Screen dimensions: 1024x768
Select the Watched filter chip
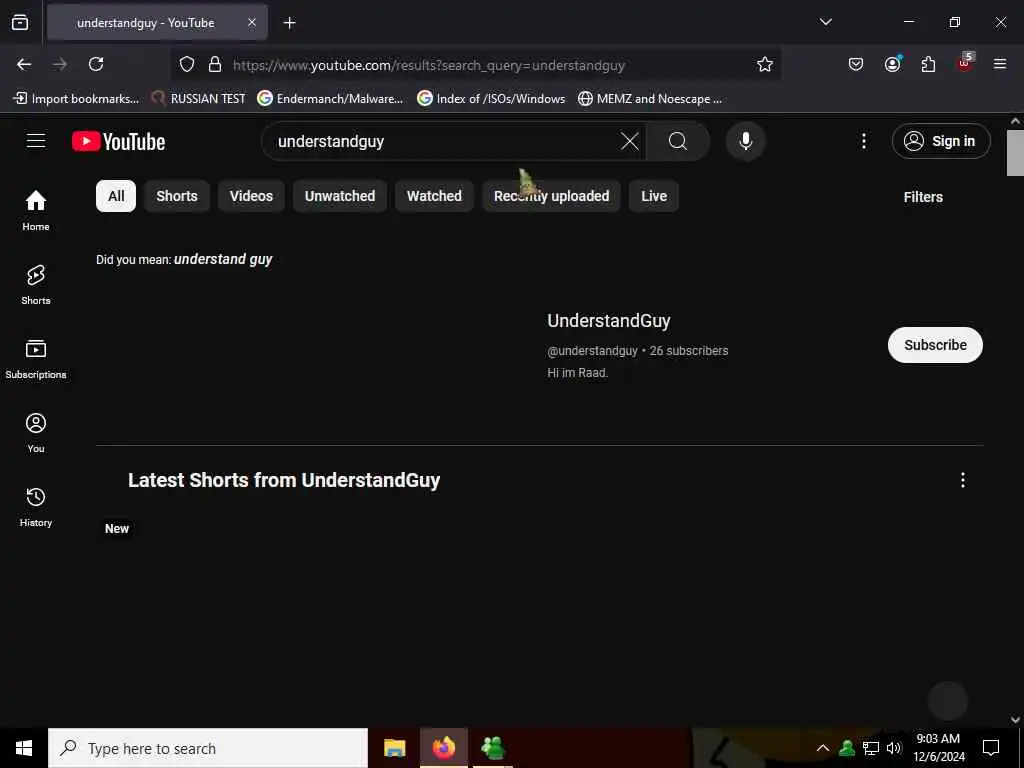(x=434, y=196)
